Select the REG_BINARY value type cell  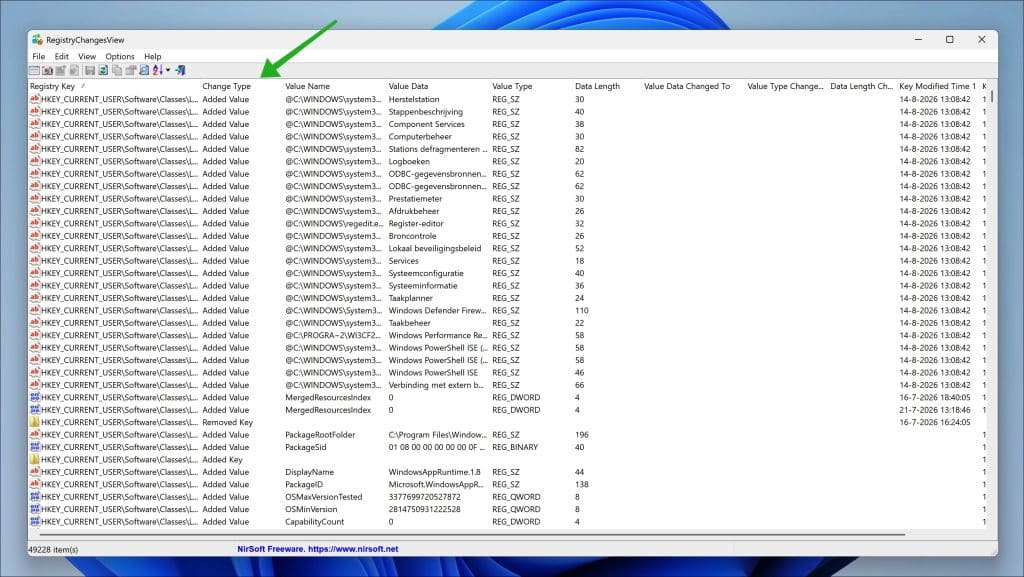[x=515, y=447]
